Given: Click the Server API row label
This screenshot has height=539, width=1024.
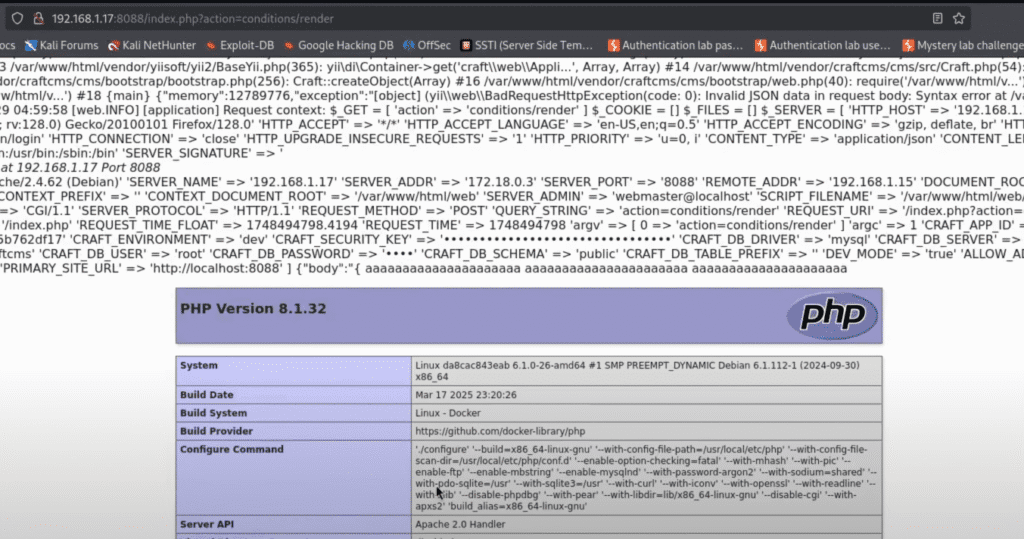Looking at the screenshot, I should [x=206, y=524].
